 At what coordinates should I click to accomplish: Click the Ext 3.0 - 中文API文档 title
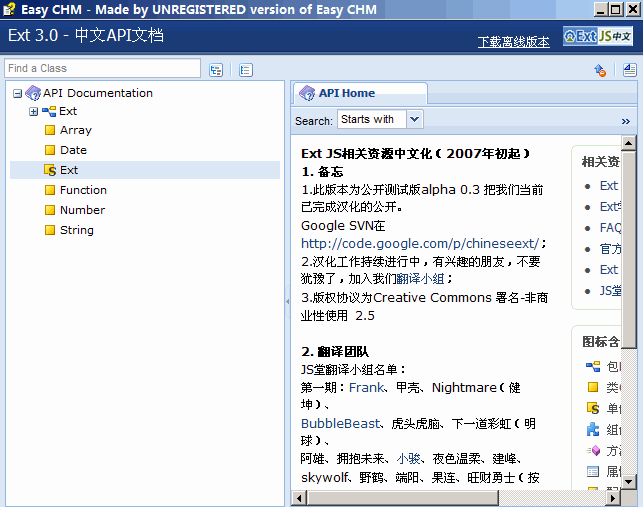(x=86, y=35)
